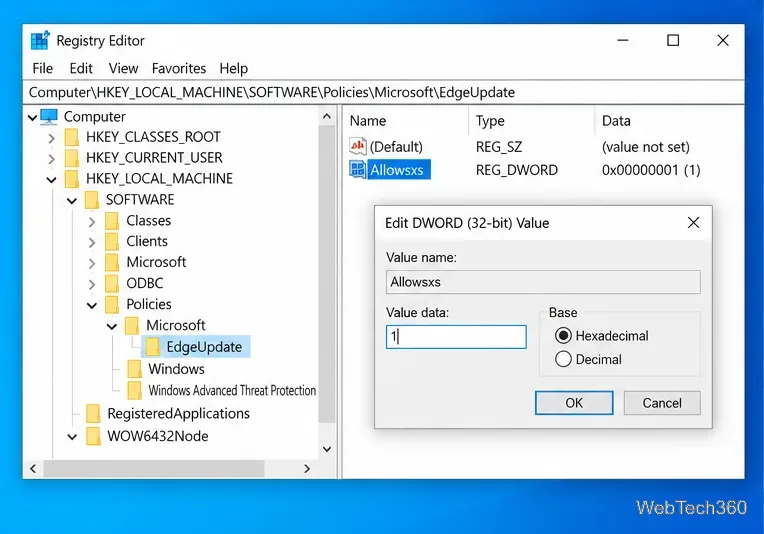Click the HKEY_LOCAL_MACHINE folder icon
This screenshot has width=764, height=534.
(x=72, y=179)
